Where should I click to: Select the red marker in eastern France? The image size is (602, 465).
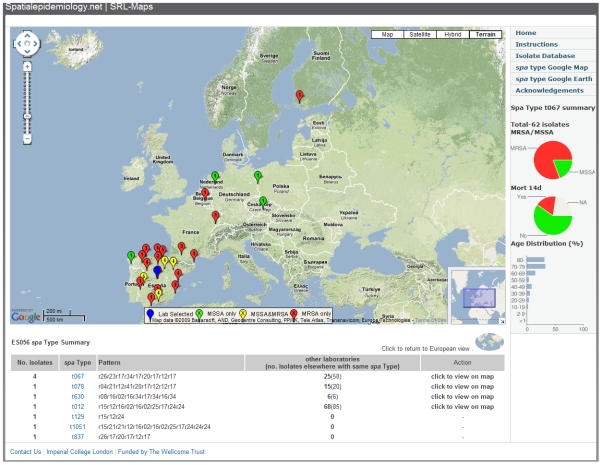pyautogui.click(x=216, y=216)
